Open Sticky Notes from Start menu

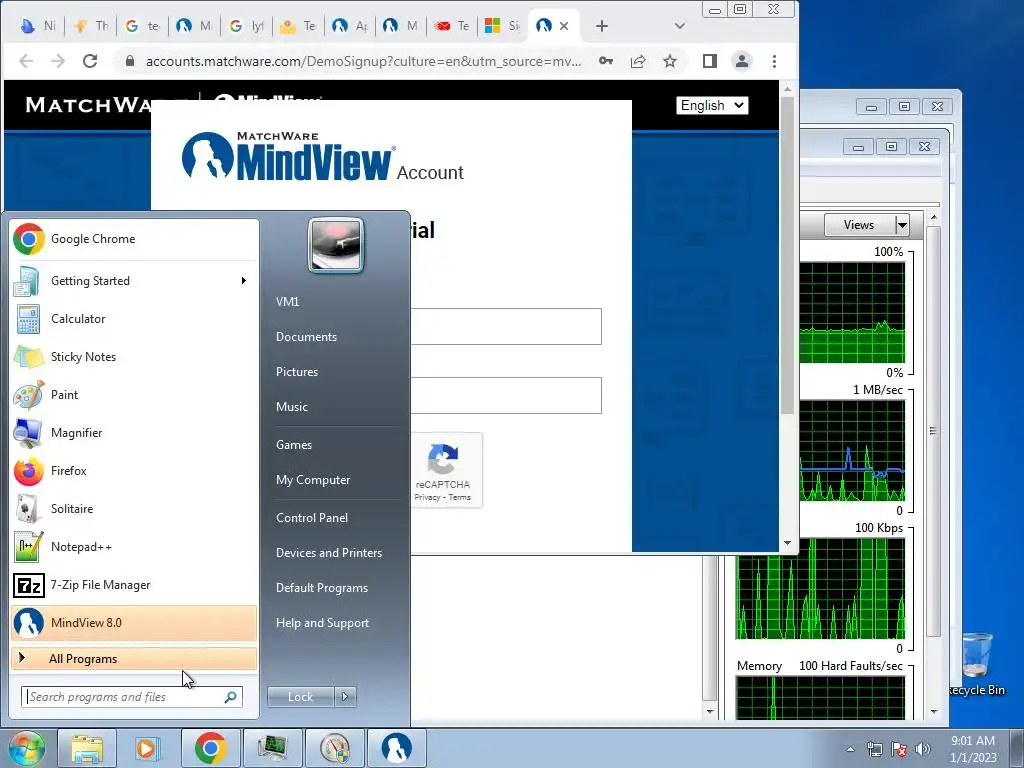pos(134,357)
